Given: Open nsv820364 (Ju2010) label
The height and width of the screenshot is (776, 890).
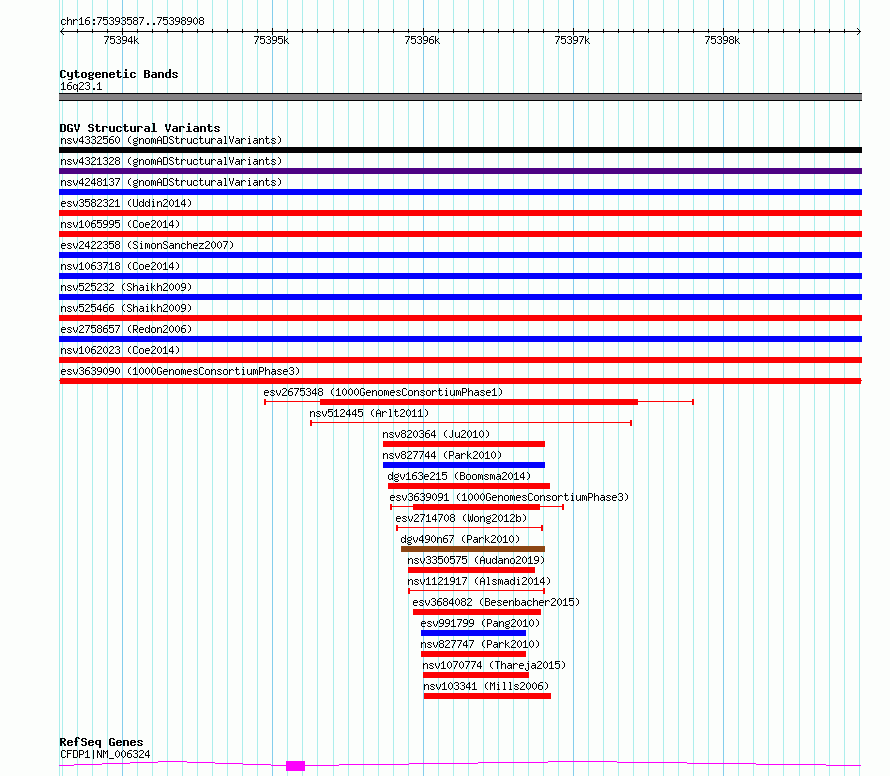Looking at the screenshot, I should tap(436, 434).
